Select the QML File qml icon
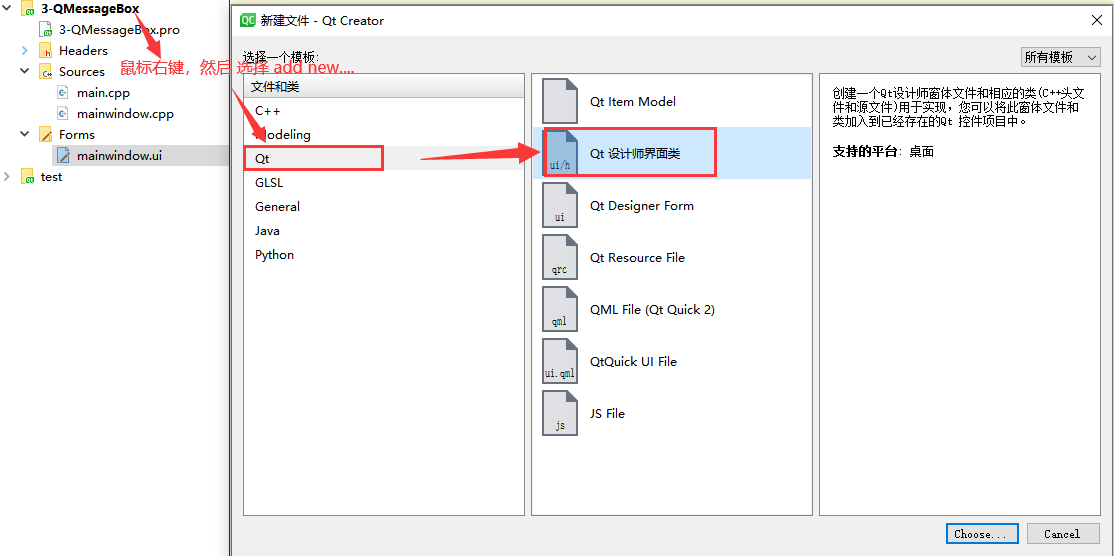The image size is (1114, 556). pos(560,309)
